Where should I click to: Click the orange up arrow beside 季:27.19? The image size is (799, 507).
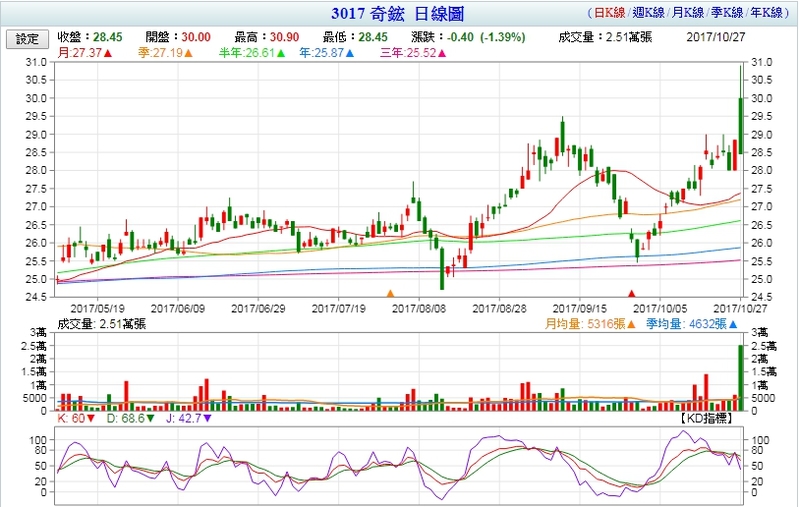pyautogui.click(x=189, y=53)
